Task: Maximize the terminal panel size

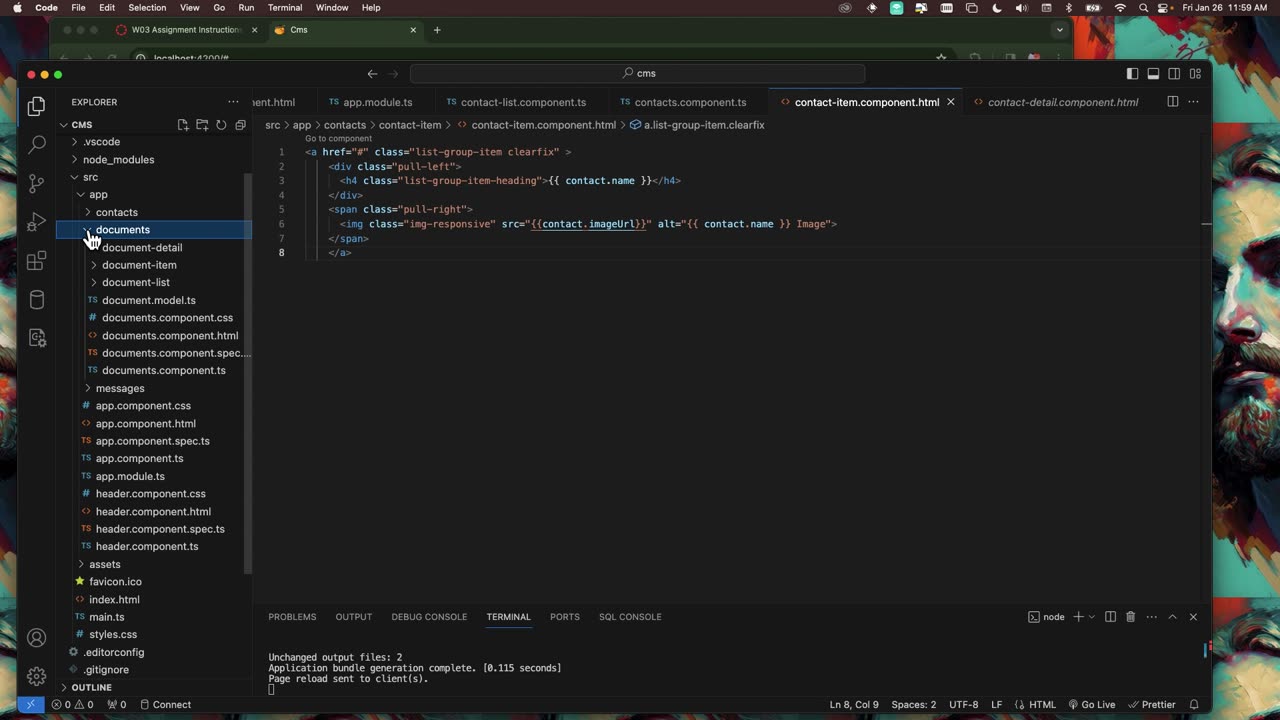Action: pos(1172,617)
